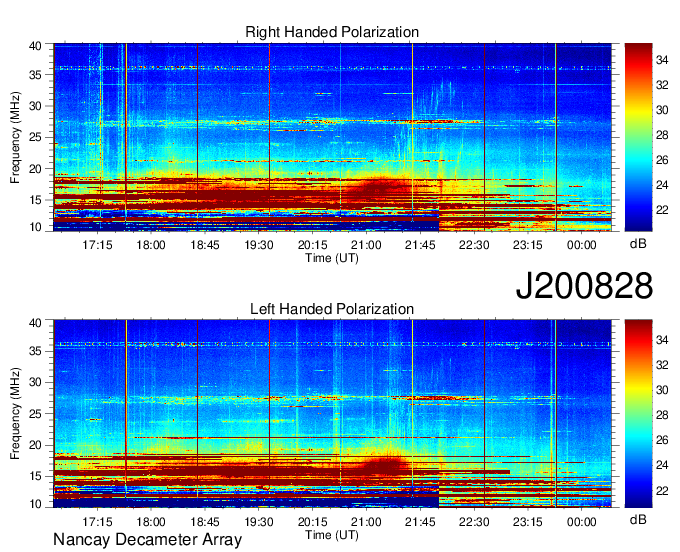Click the 'Left Handed Polarization' plot title
Viewport: 680px width, 552px height.
332,309
